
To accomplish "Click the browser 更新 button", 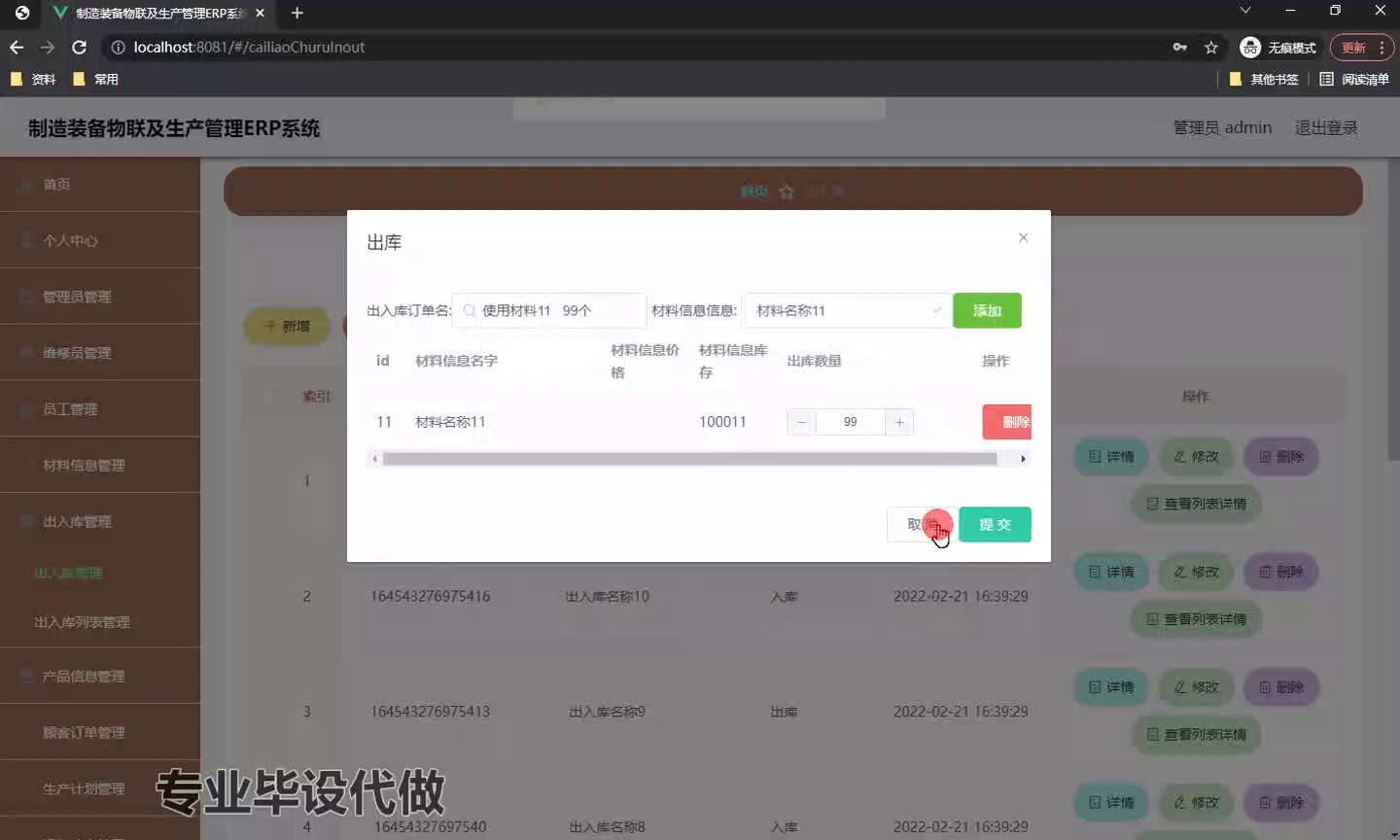I will pyautogui.click(x=1362, y=47).
